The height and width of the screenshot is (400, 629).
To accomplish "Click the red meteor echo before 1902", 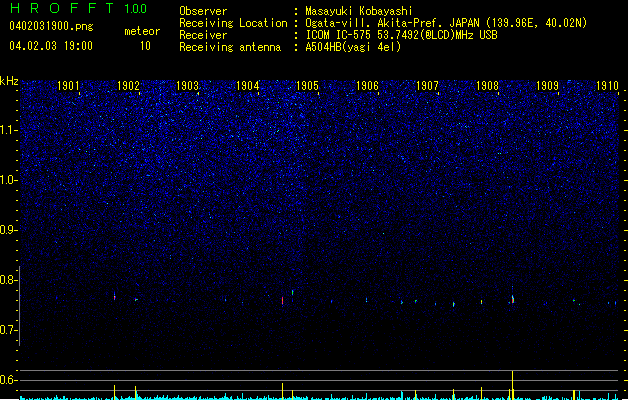I will (114, 296).
